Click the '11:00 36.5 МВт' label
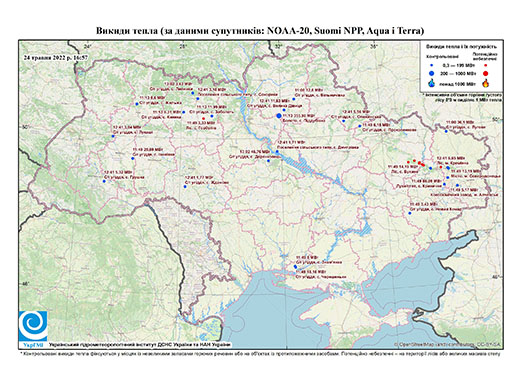This screenshot has width=520, height=368. [461, 122]
